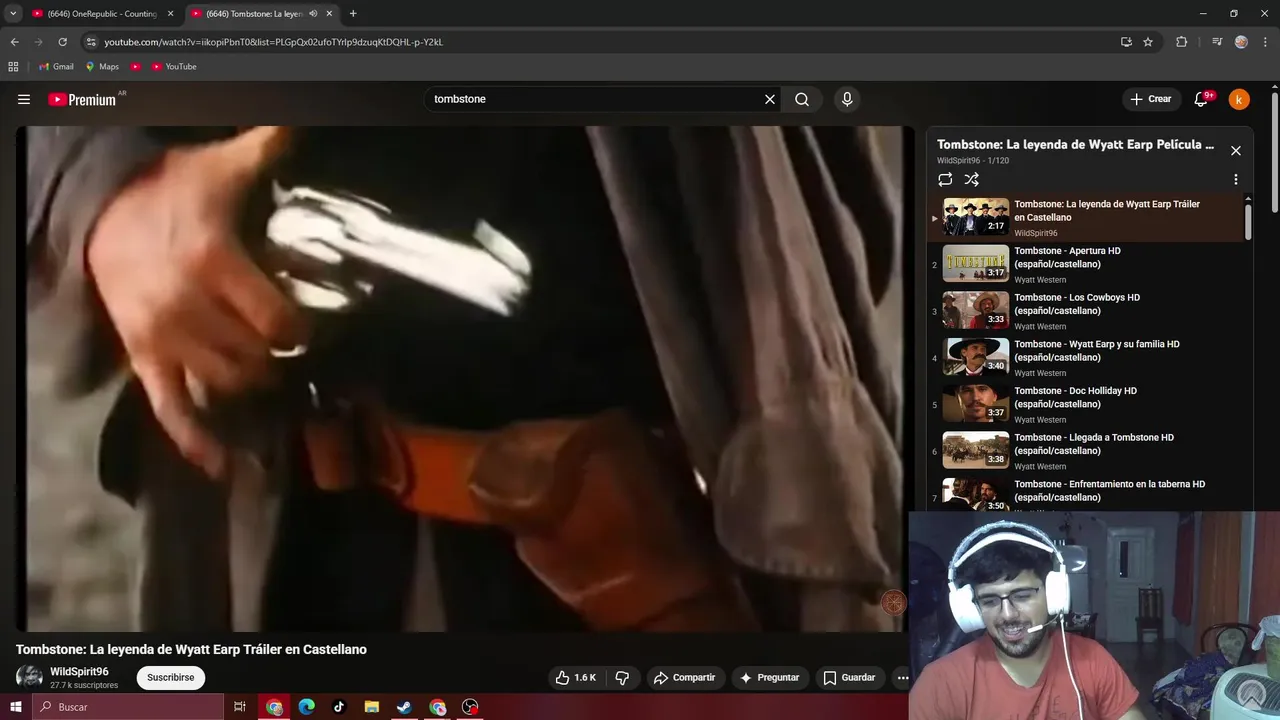Go to the YouTube Premium home logo

click(82, 99)
